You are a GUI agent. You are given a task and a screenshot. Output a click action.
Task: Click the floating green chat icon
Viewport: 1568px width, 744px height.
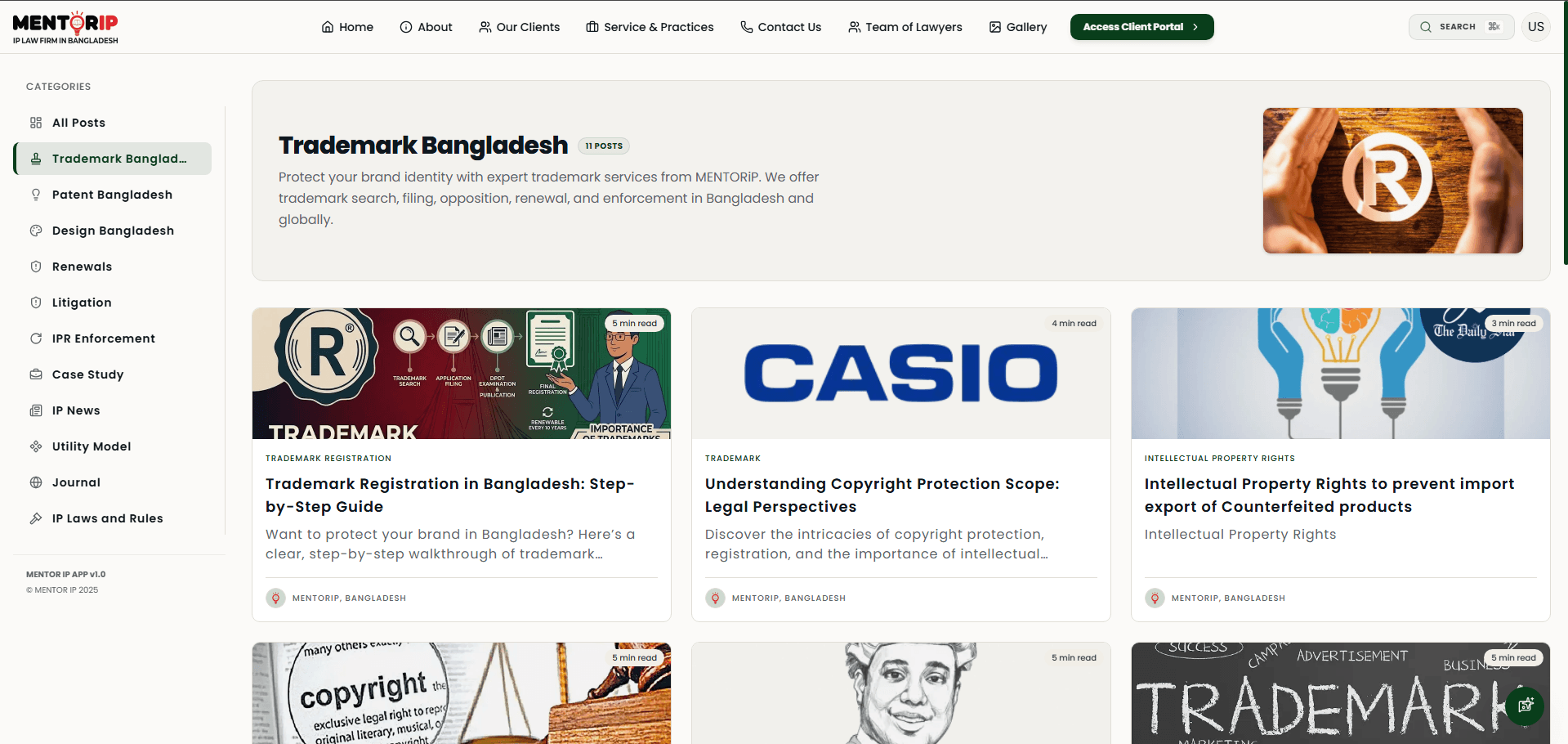pos(1525,706)
